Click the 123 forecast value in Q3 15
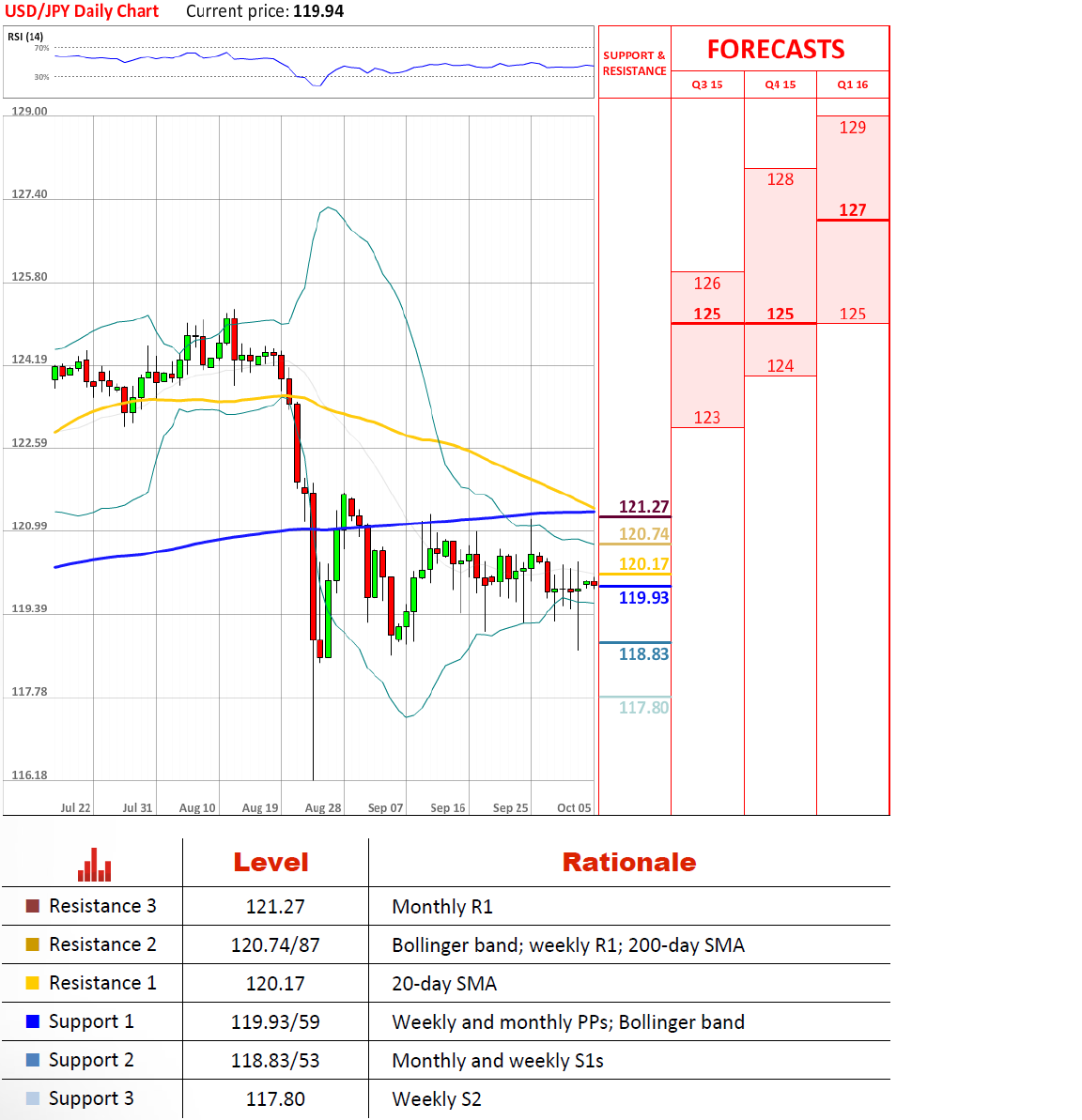 707,418
